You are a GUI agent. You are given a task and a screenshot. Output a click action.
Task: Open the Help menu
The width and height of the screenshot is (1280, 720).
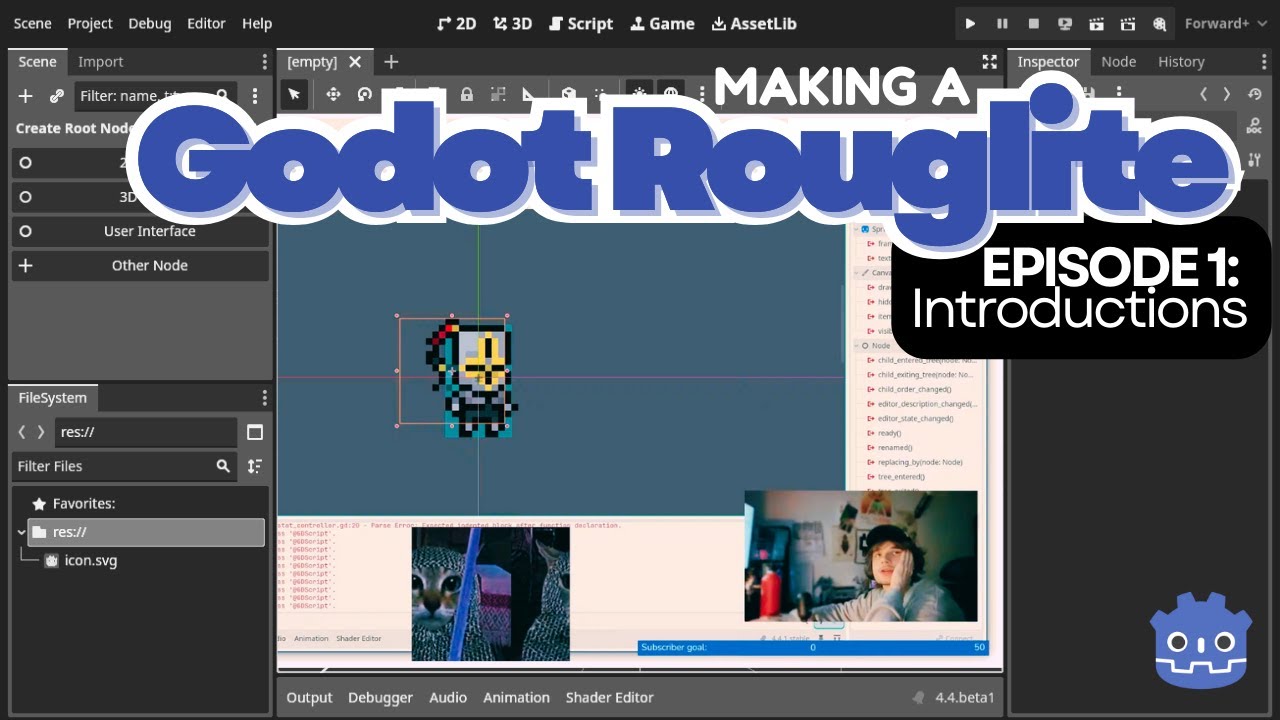[x=257, y=23]
